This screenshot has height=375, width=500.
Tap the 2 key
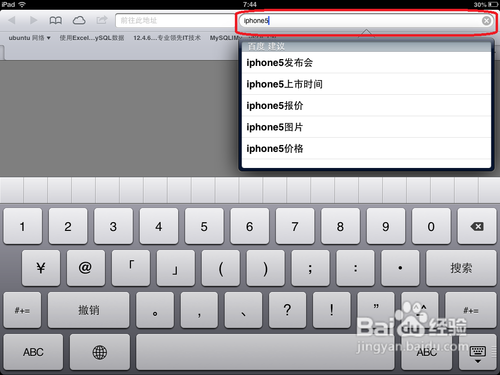point(68,226)
